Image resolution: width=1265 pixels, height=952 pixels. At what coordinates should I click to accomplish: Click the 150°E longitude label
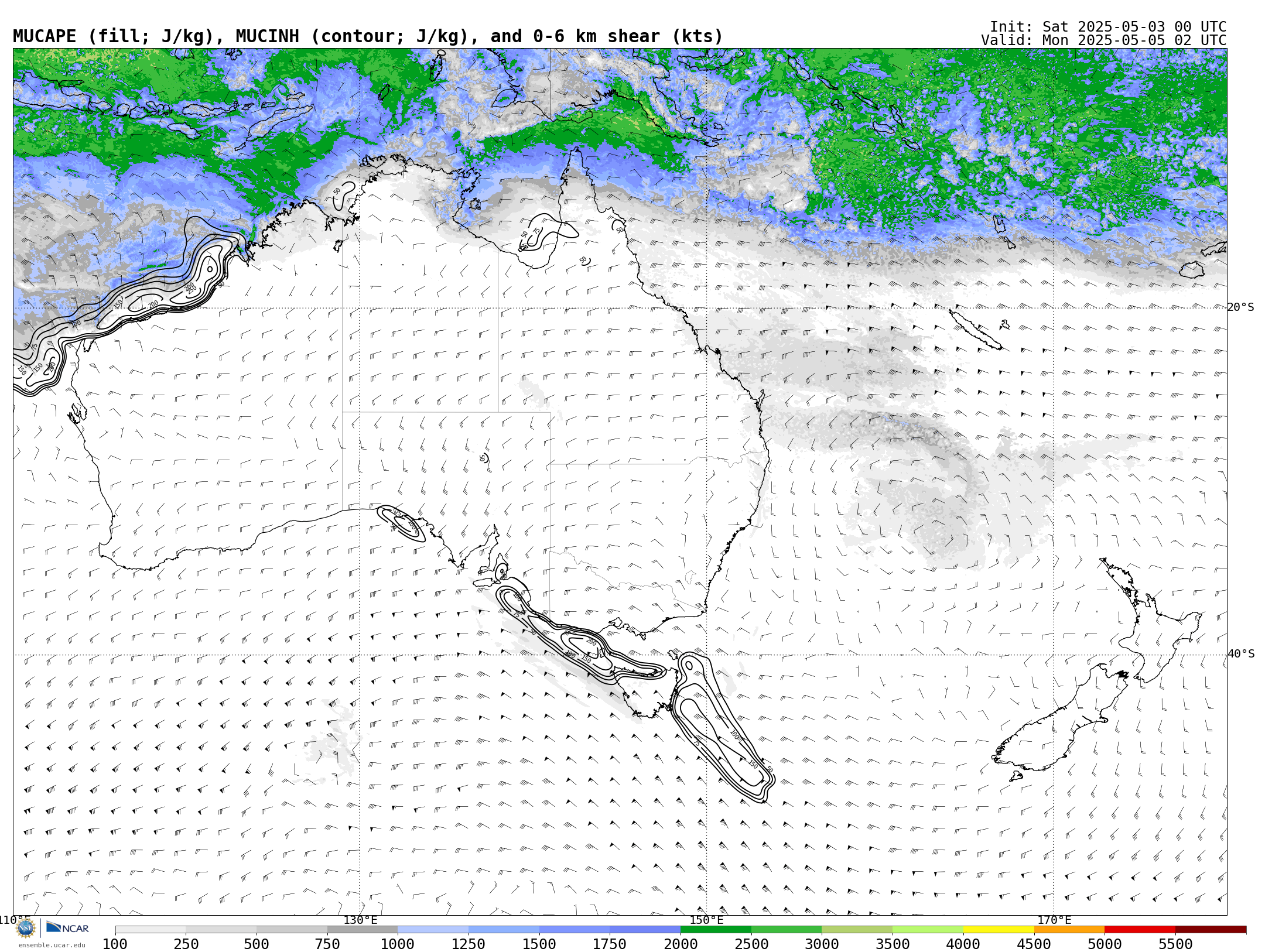coord(706,920)
